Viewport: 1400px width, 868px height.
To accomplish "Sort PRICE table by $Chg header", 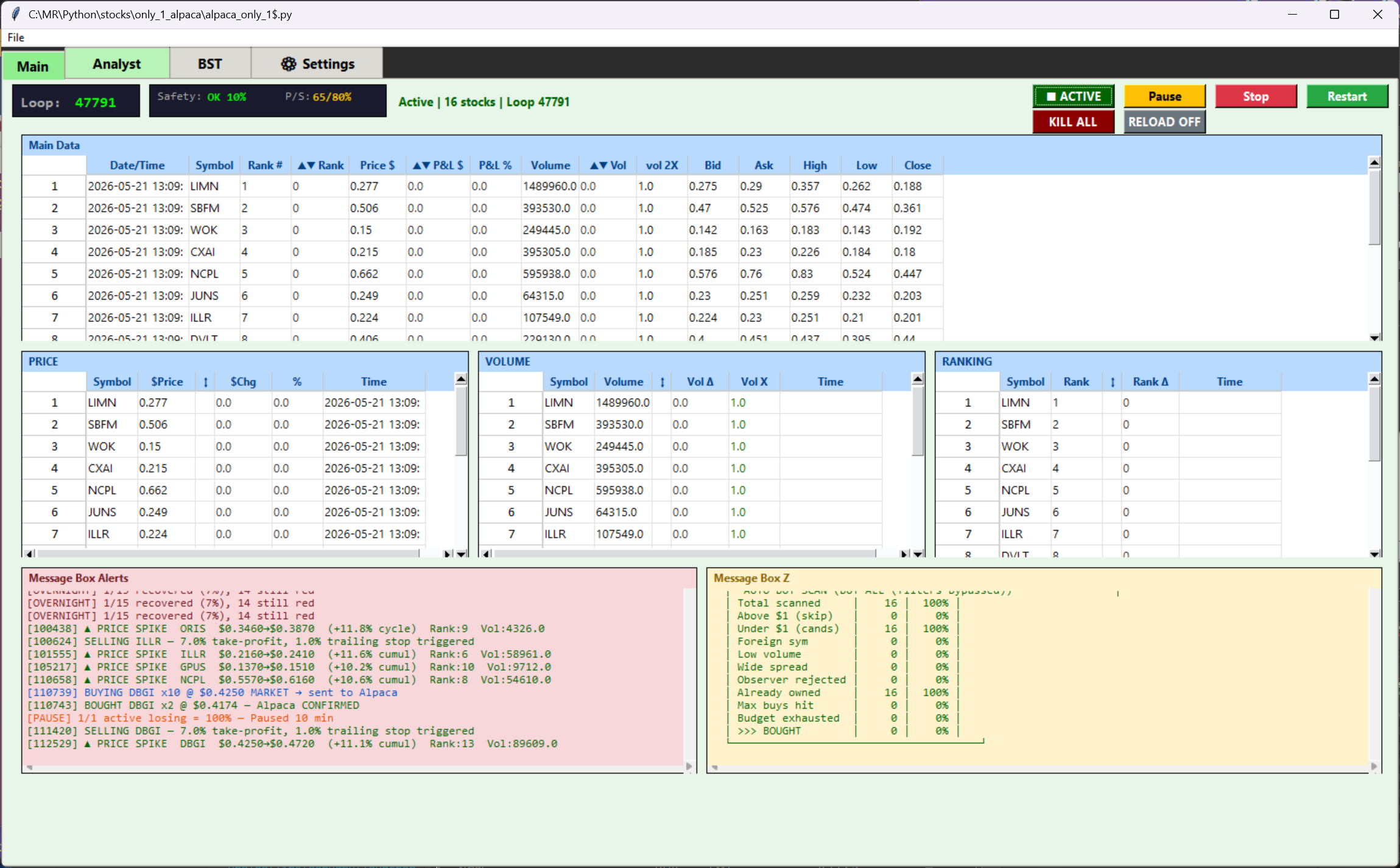I will click(x=242, y=382).
